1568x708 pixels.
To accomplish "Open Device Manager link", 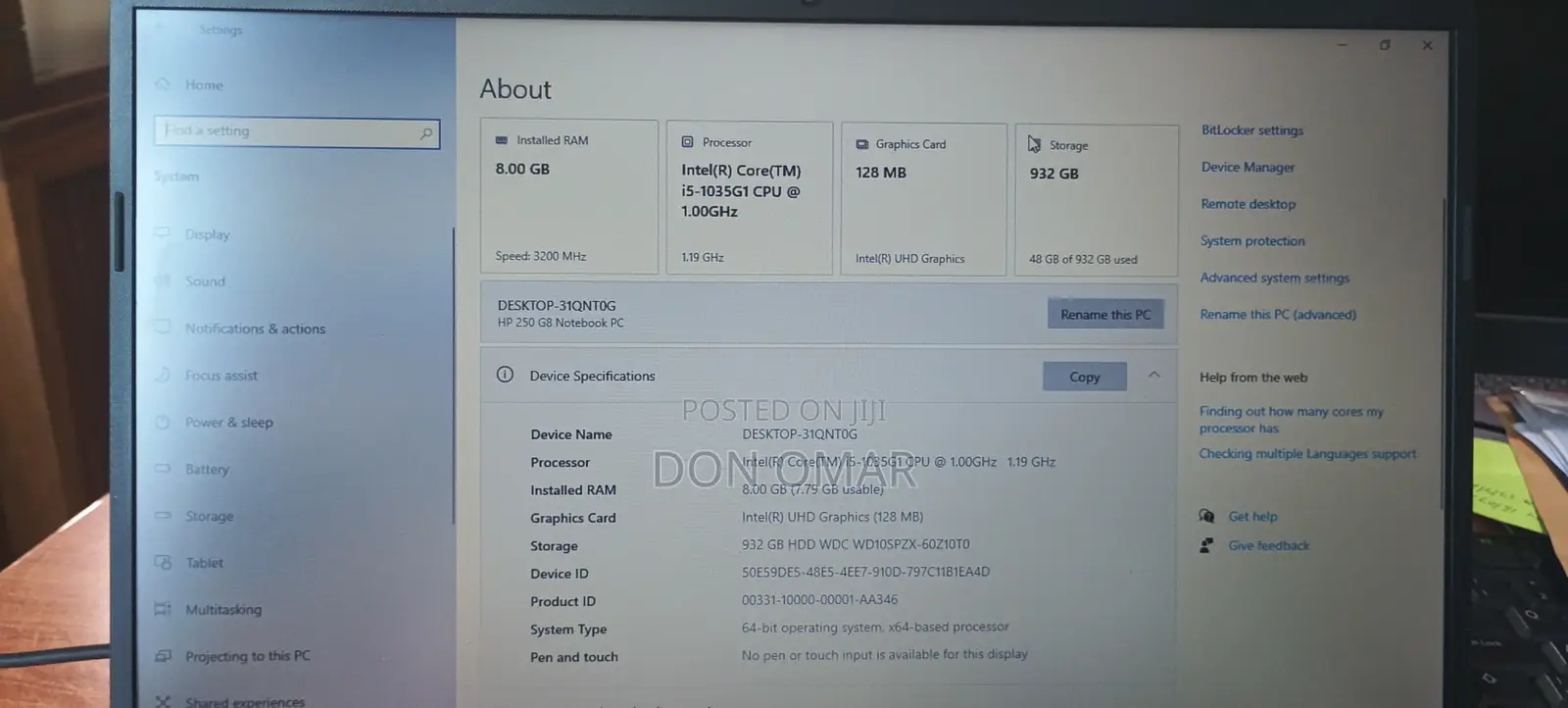I will pos(1248,168).
